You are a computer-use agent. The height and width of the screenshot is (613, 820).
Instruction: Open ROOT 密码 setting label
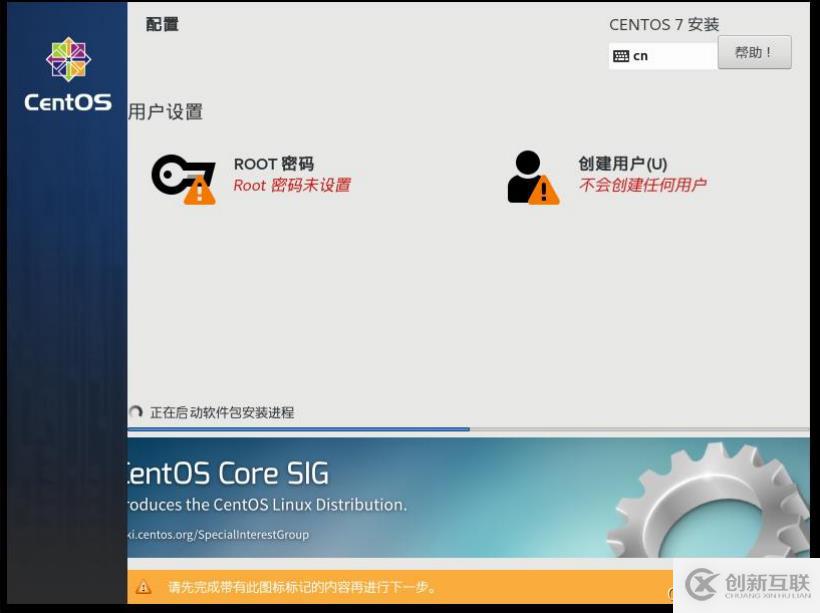(274, 164)
